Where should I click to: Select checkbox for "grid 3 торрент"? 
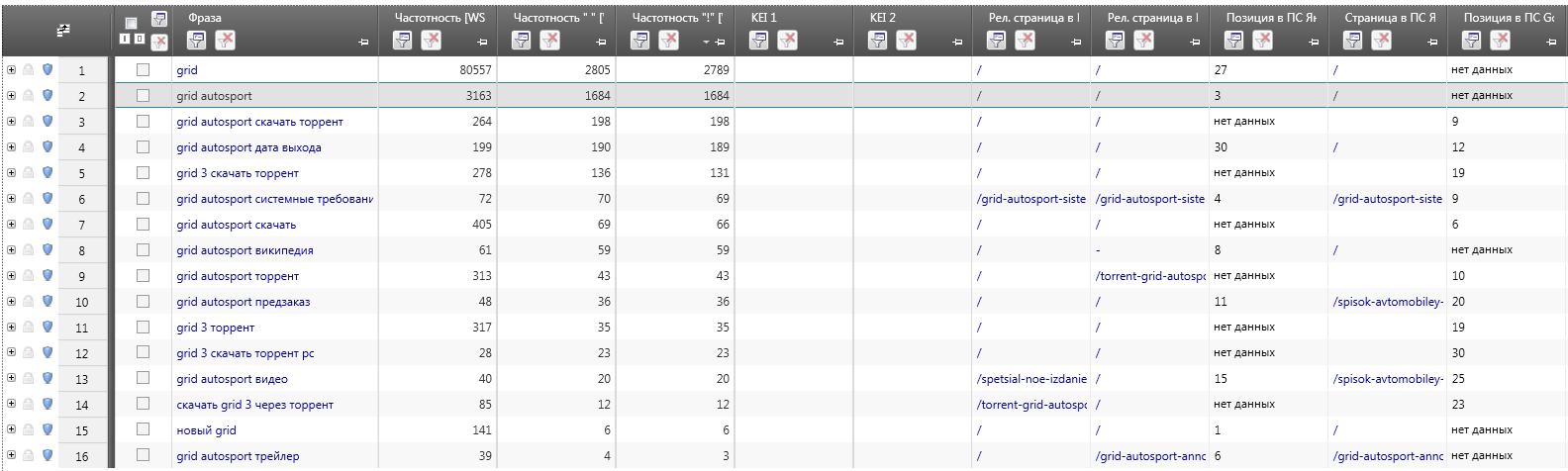(x=143, y=327)
